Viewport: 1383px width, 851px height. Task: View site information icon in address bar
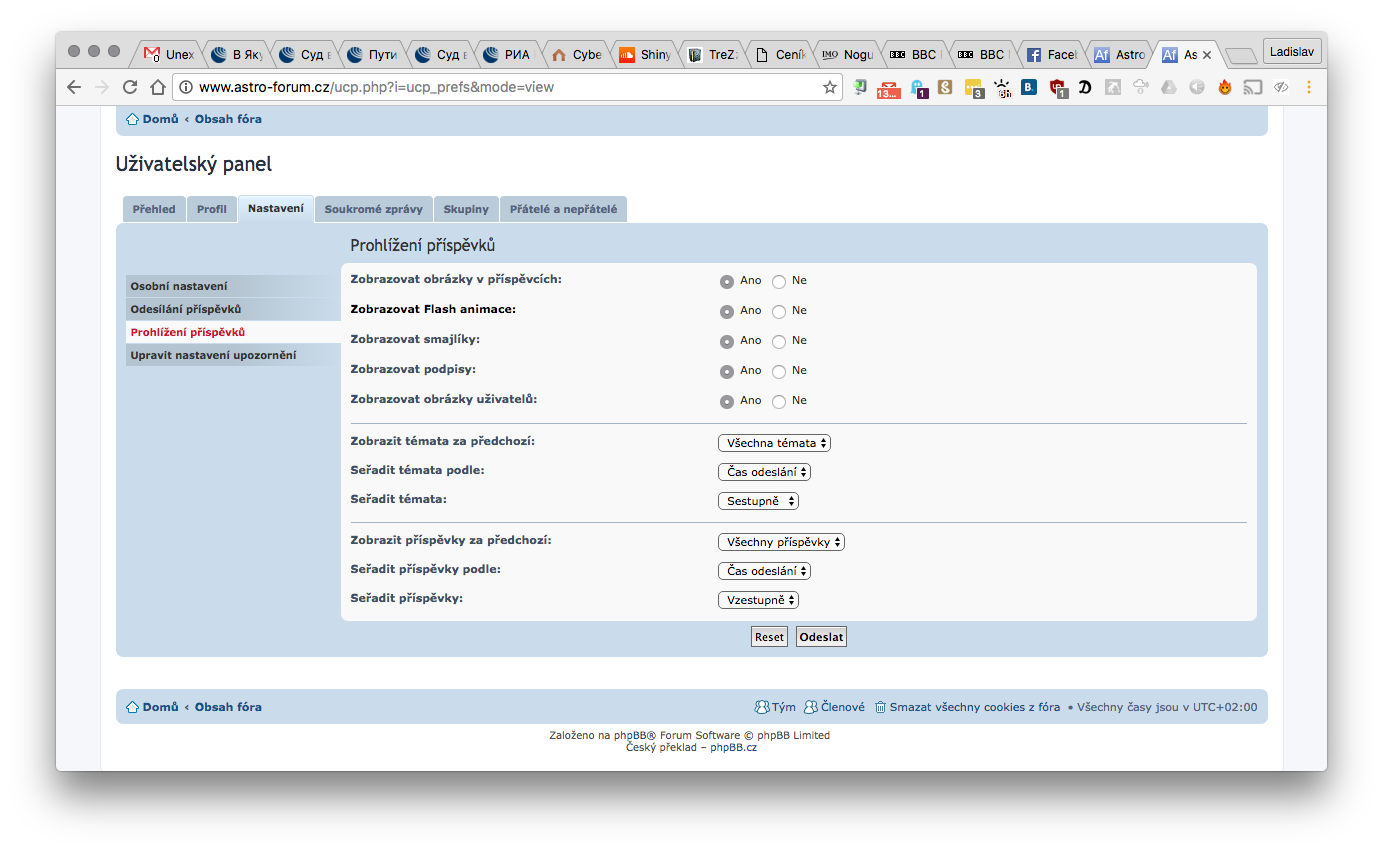tap(187, 87)
